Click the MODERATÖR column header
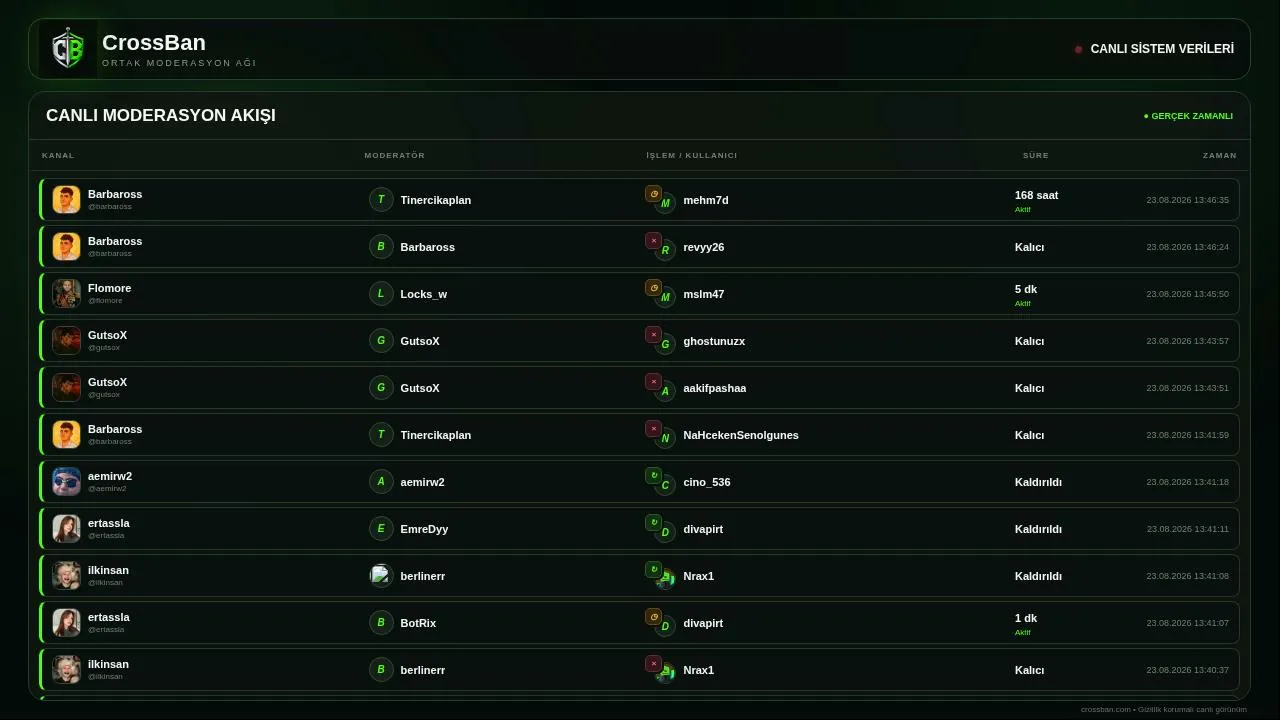Image resolution: width=1280 pixels, height=720 pixels. (x=395, y=155)
